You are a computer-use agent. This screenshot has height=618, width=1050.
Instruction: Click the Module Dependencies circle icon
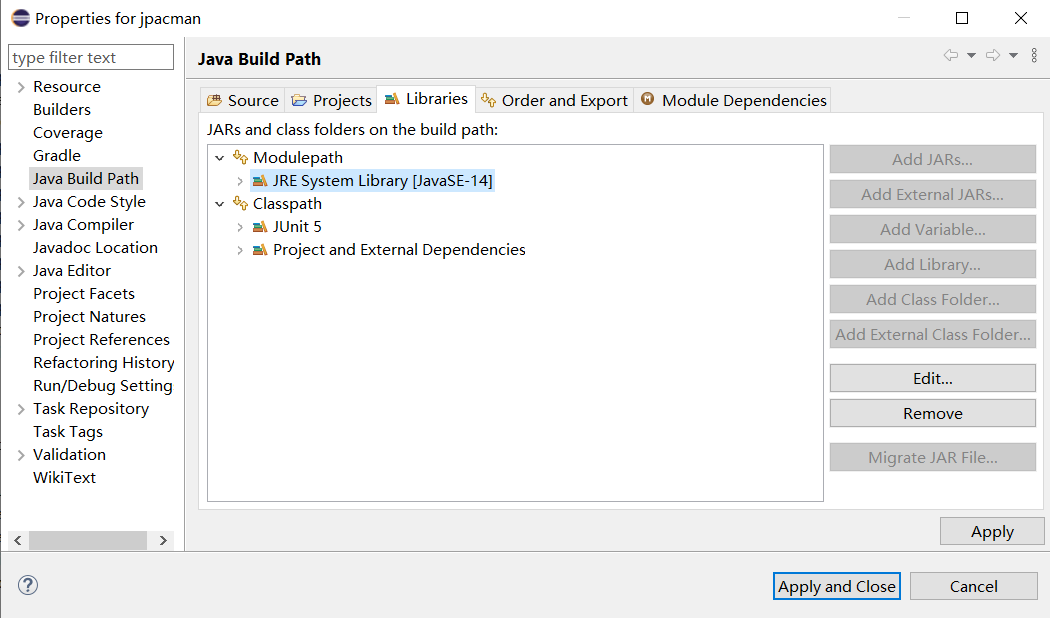[648, 99]
